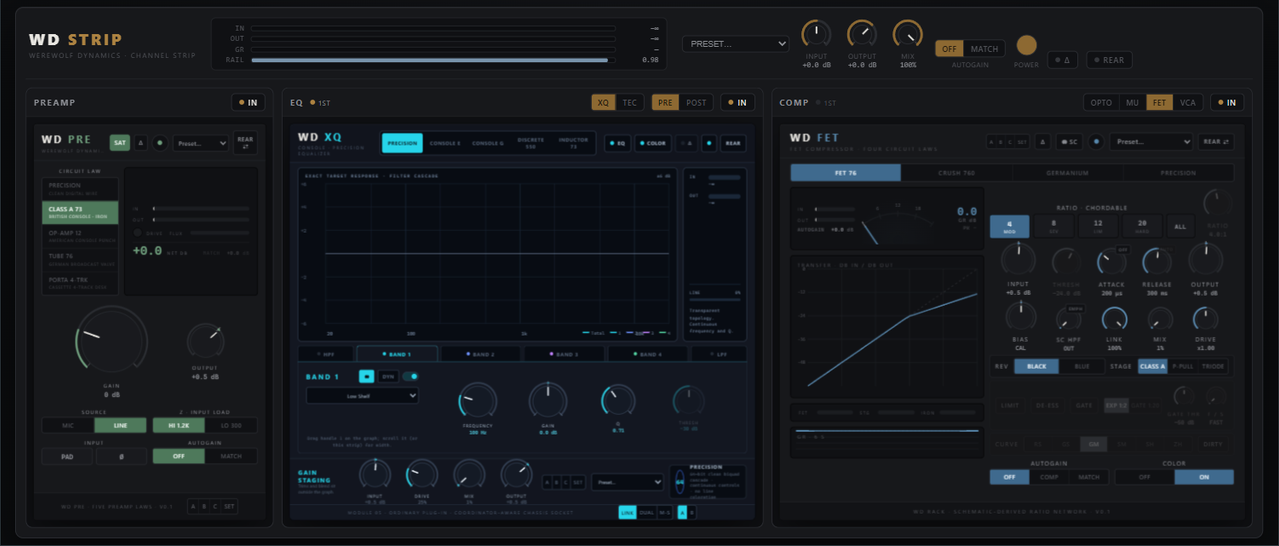Toggle the Band 1 enable switch next to DYN
The image size is (1279, 546).
click(410, 376)
